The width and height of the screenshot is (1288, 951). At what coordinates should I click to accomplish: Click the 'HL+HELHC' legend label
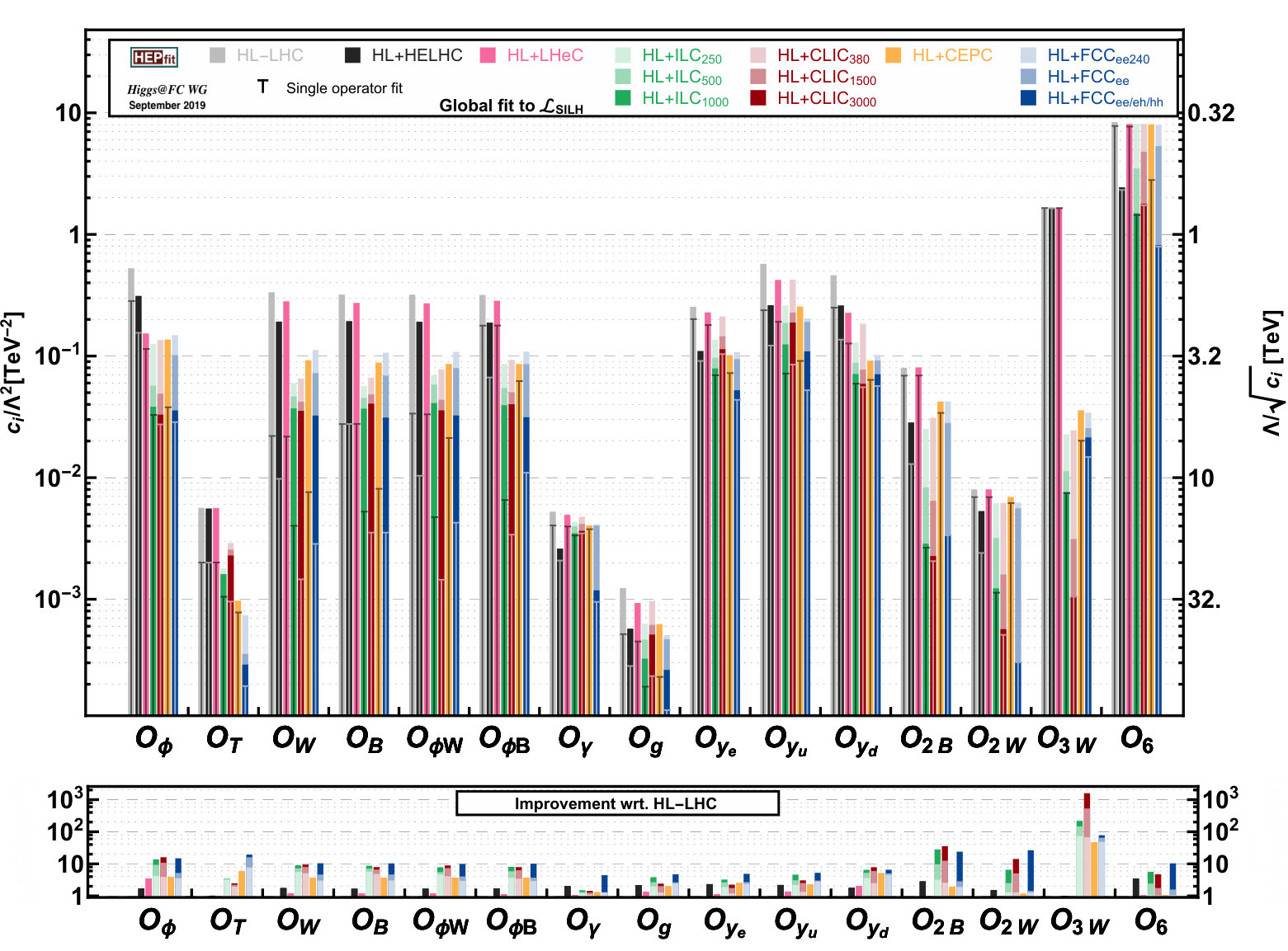point(417,55)
